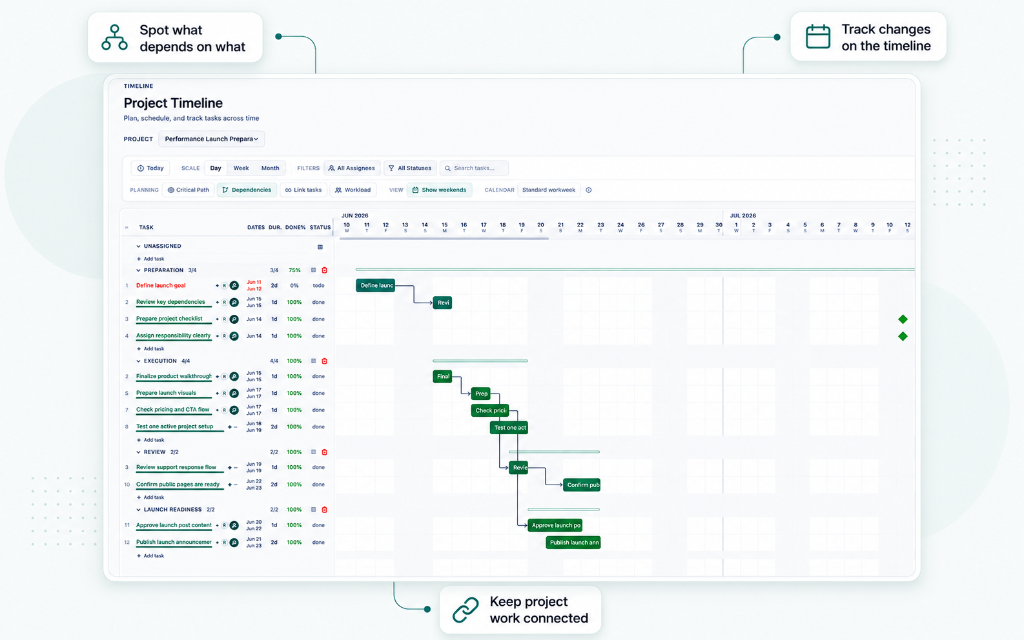
Task: Click the assignee avatar on Publish launch announcement
Action: click(234, 542)
